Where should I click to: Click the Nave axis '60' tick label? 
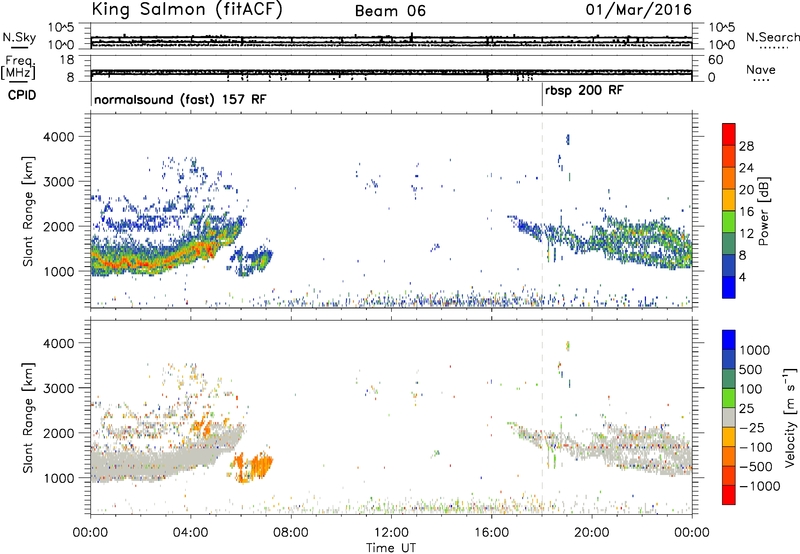(x=716, y=60)
